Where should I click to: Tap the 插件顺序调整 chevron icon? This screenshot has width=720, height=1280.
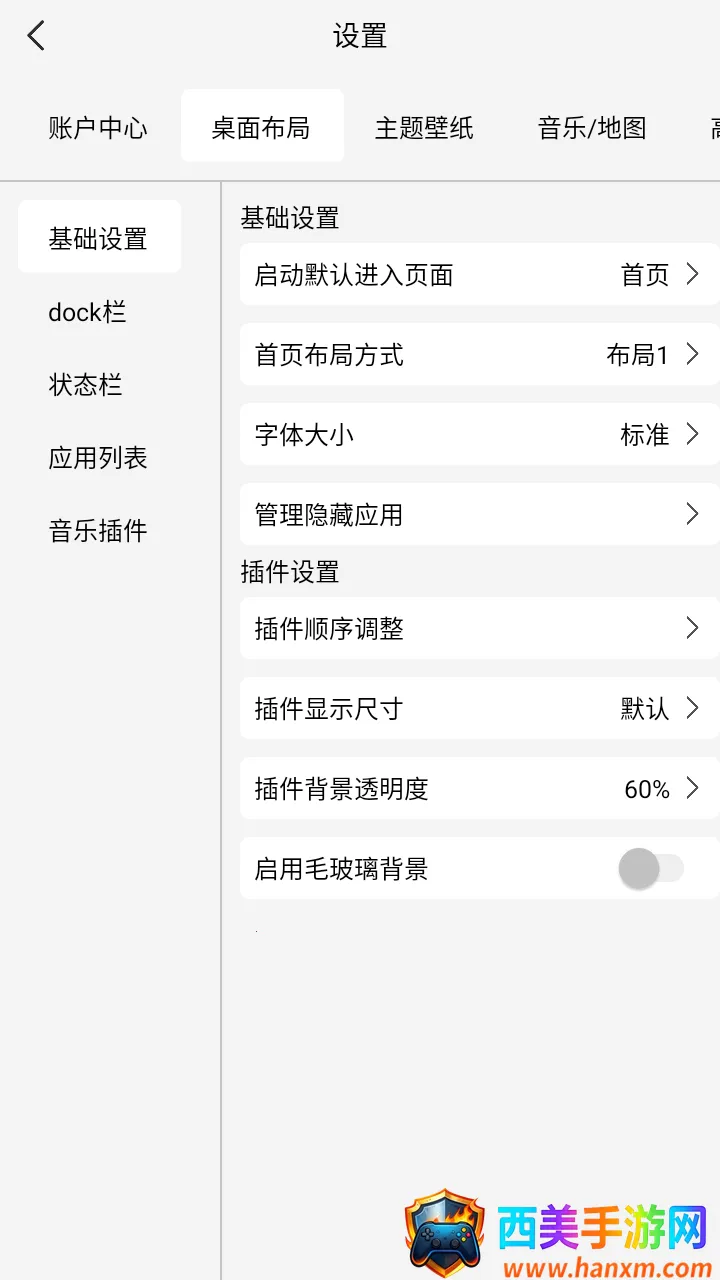692,628
